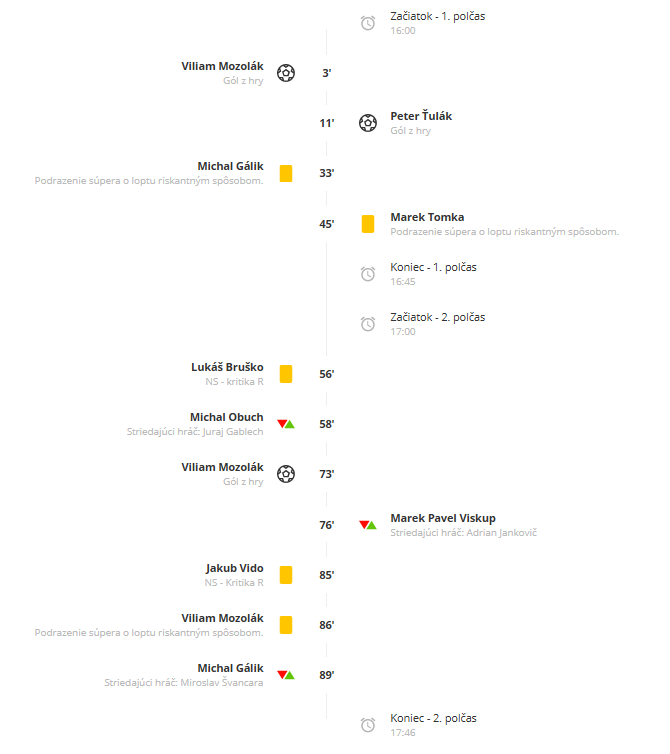Viewport: 670px width, 754px height.
Task: Click the clock icon for Koniec - 1. polčas
Action: click(x=368, y=274)
